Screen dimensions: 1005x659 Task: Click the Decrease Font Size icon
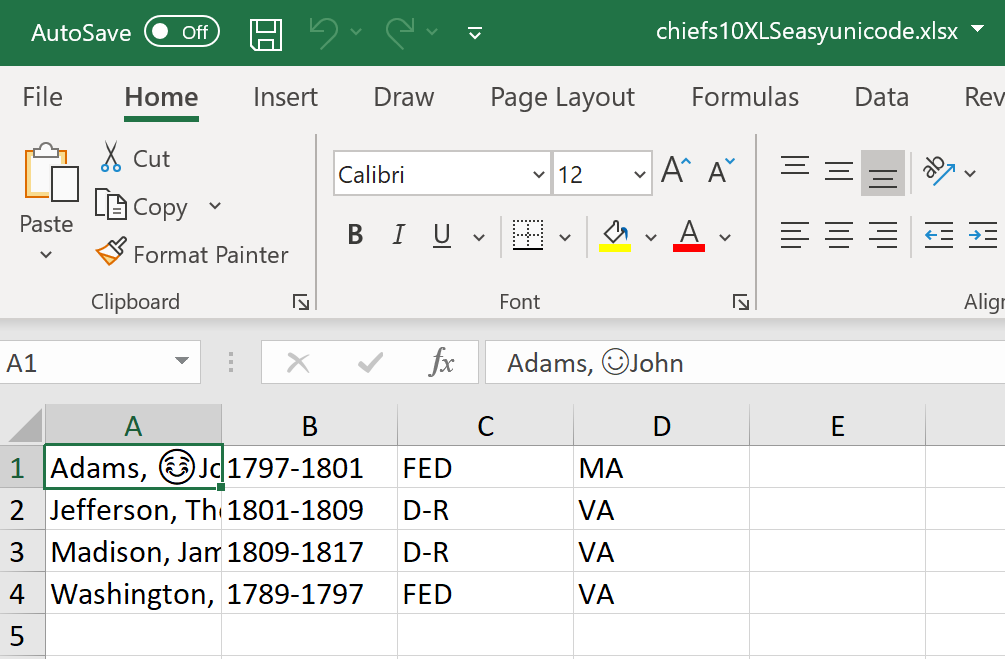point(721,171)
